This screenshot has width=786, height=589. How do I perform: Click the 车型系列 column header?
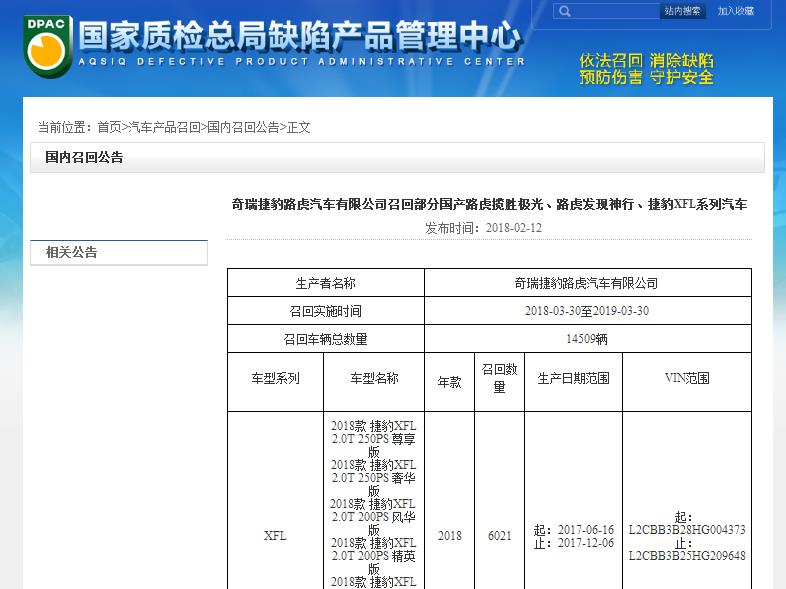[276, 382]
